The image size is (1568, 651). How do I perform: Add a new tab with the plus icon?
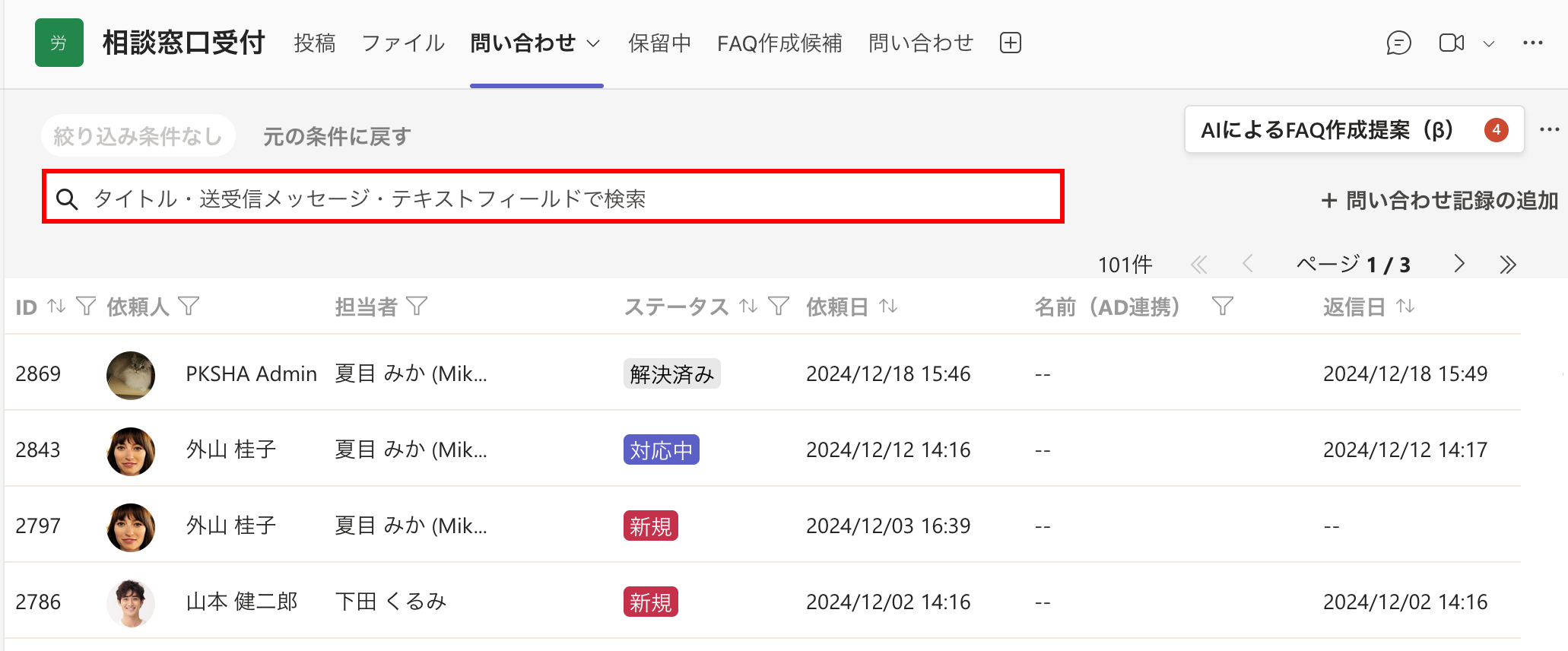click(x=1011, y=43)
